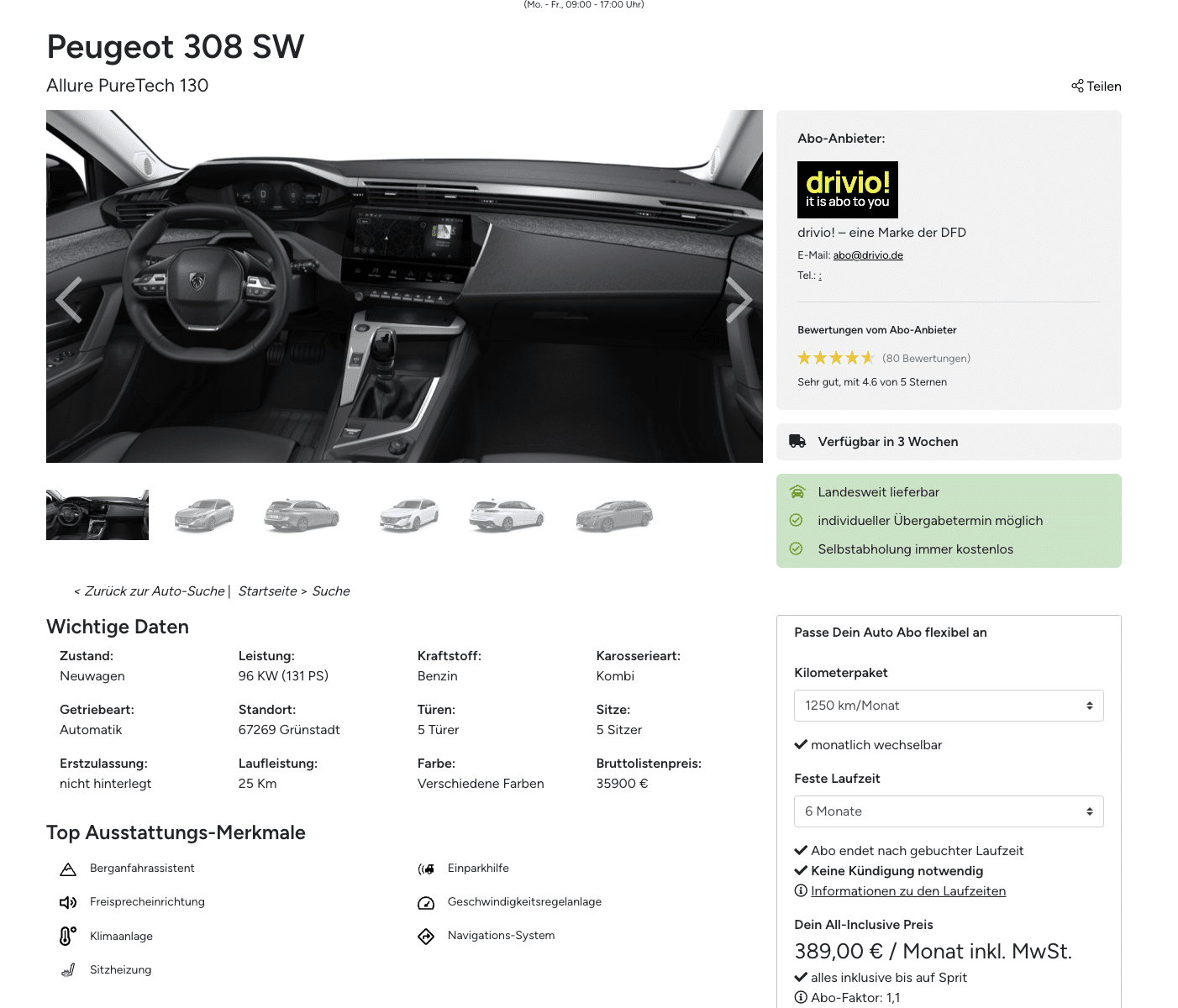
Task: Select the fifth thumbnail, white car rear view
Action: coord(507,515)
